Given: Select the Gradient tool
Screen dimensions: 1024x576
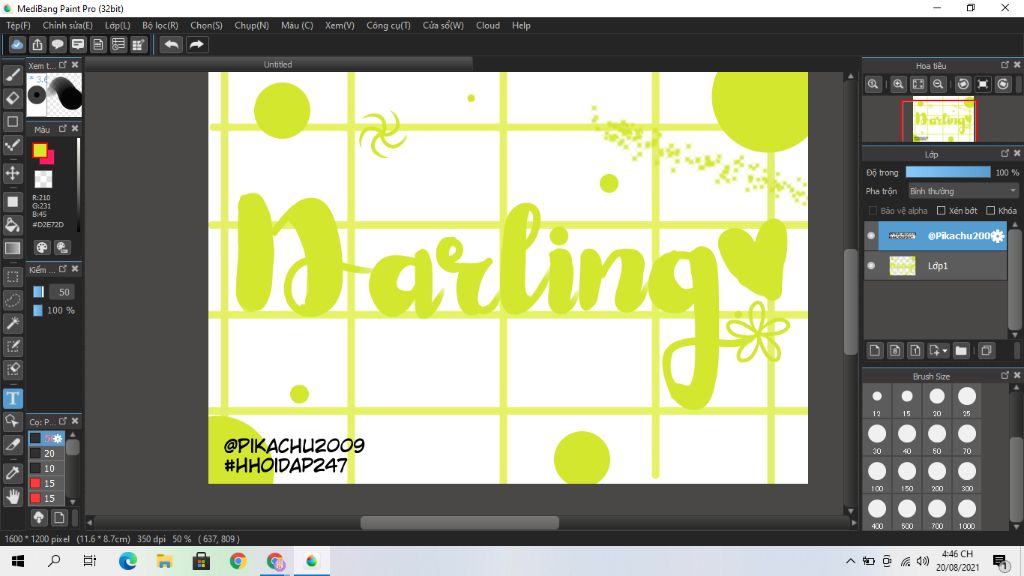Looking at the screenshot, I should coord(12,248).
